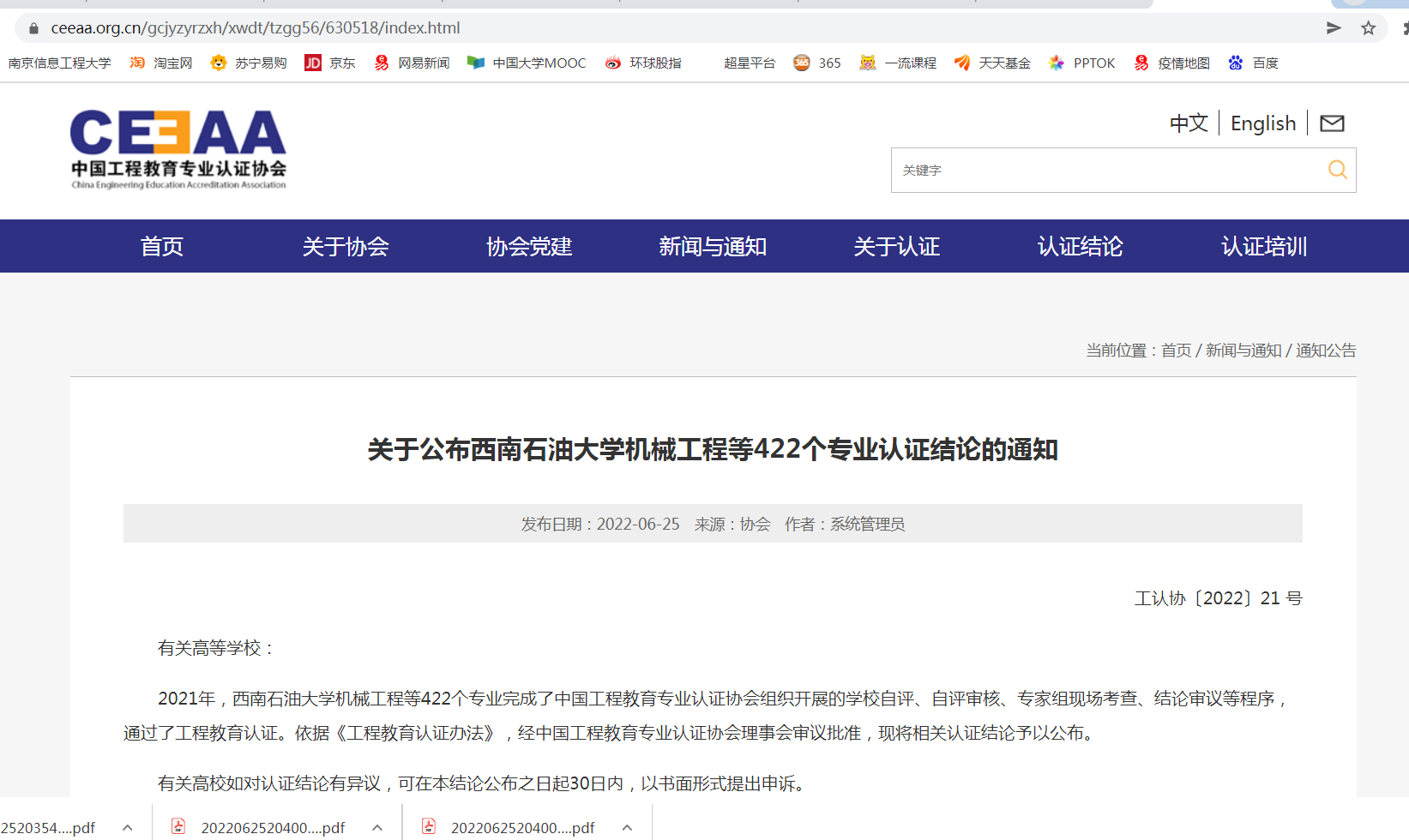Open the PPTOK bookmark
This screenshot has width=1409, height=840.
point(1082,63)
